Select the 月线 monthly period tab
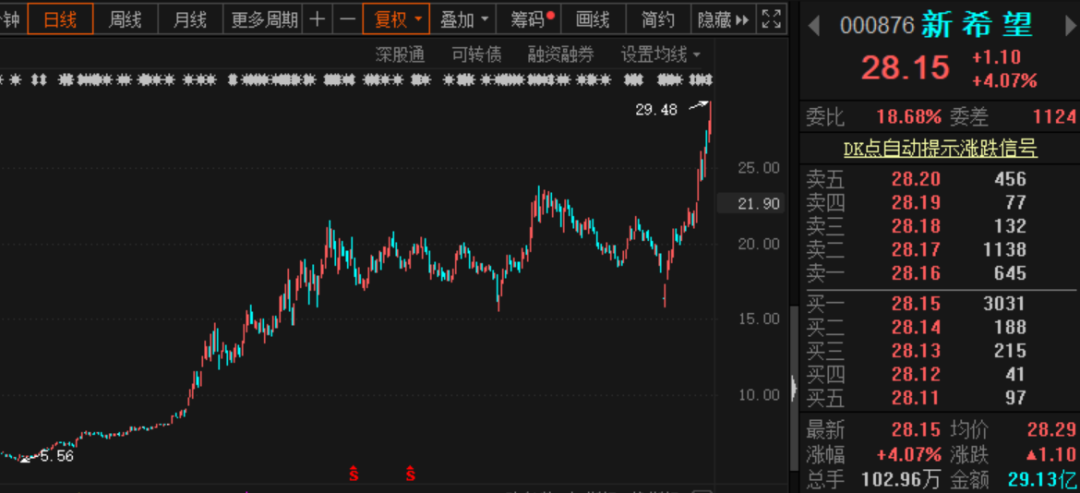The height and width of the screenshot is (493, 1080). click(x=189, y=19)
